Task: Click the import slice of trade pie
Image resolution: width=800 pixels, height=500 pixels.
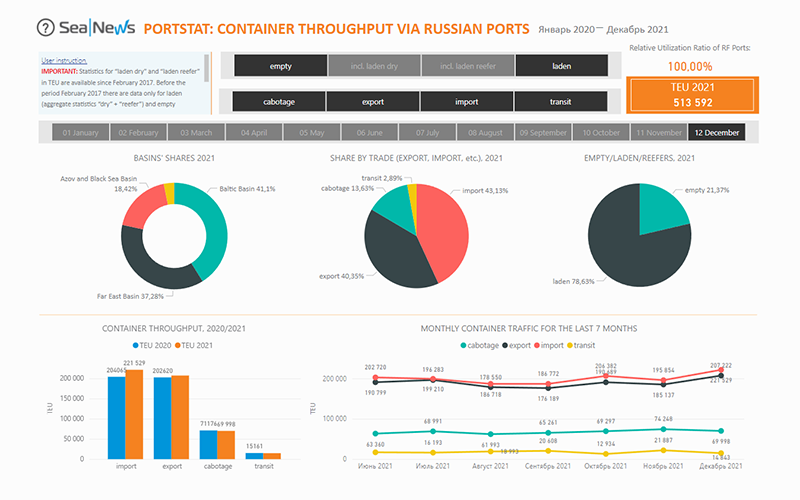Action: (x=443, y=232)
